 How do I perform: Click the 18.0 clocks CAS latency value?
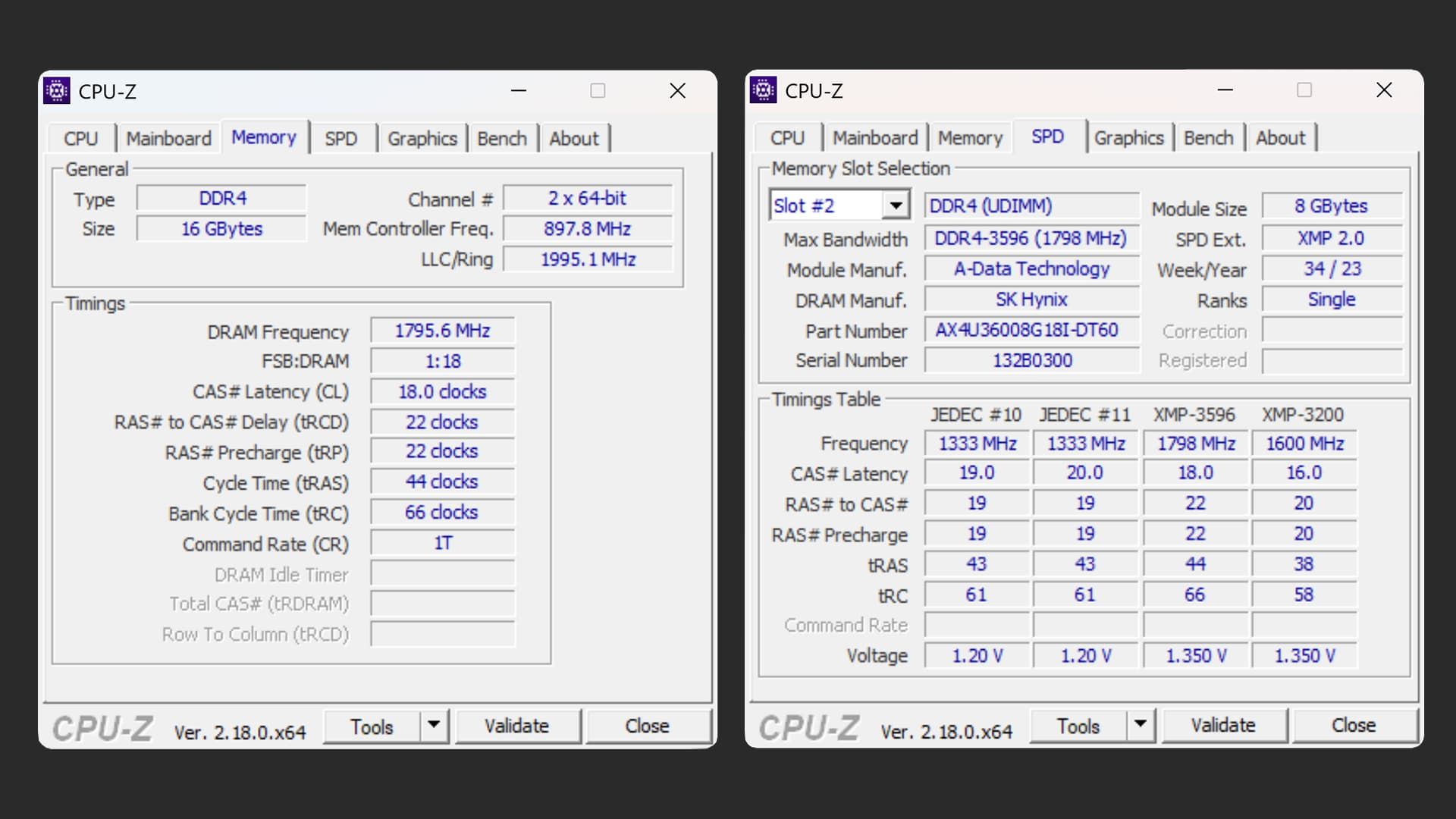point(443,392)
